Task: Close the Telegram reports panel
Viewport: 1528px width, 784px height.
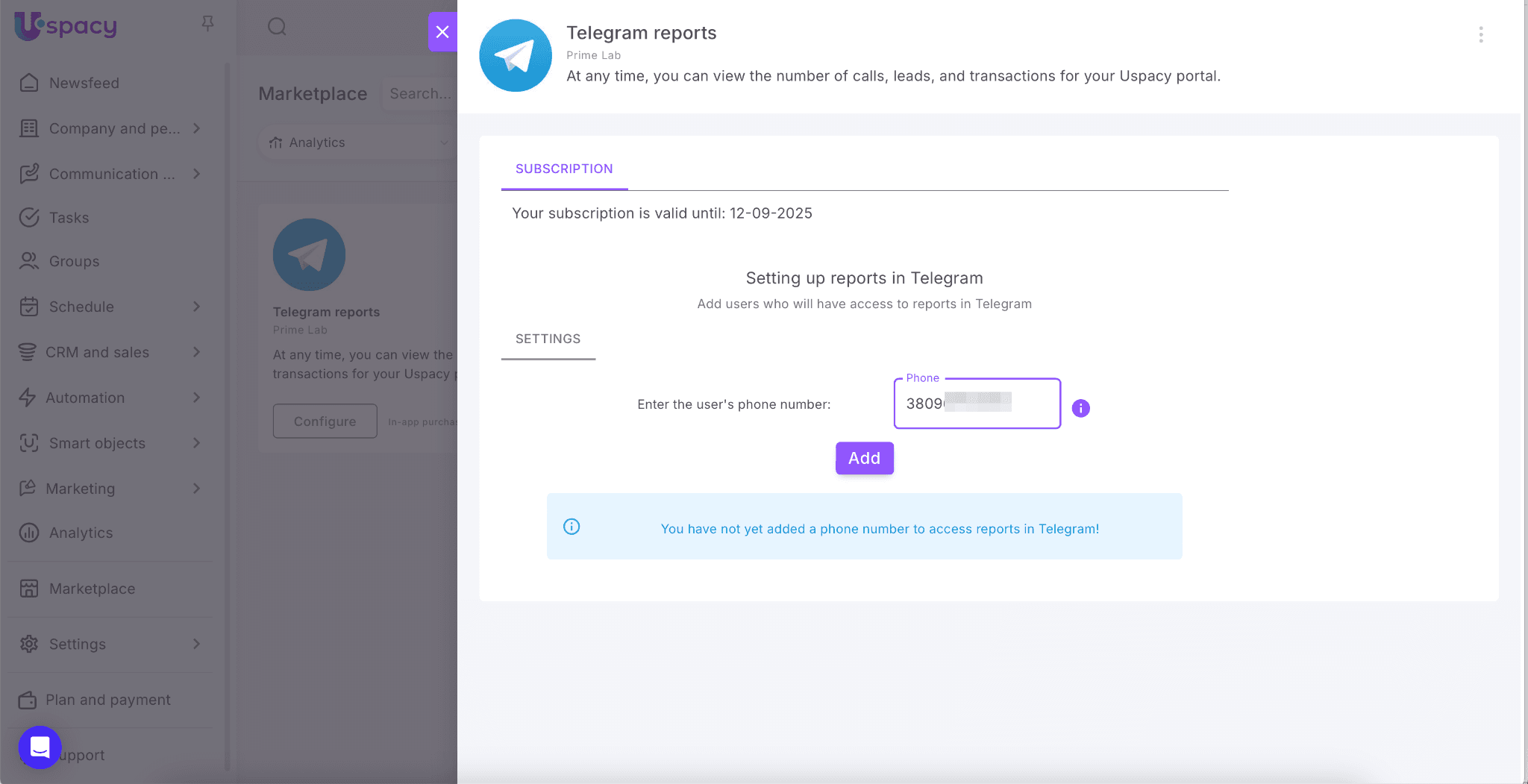Action: point(442,32)
